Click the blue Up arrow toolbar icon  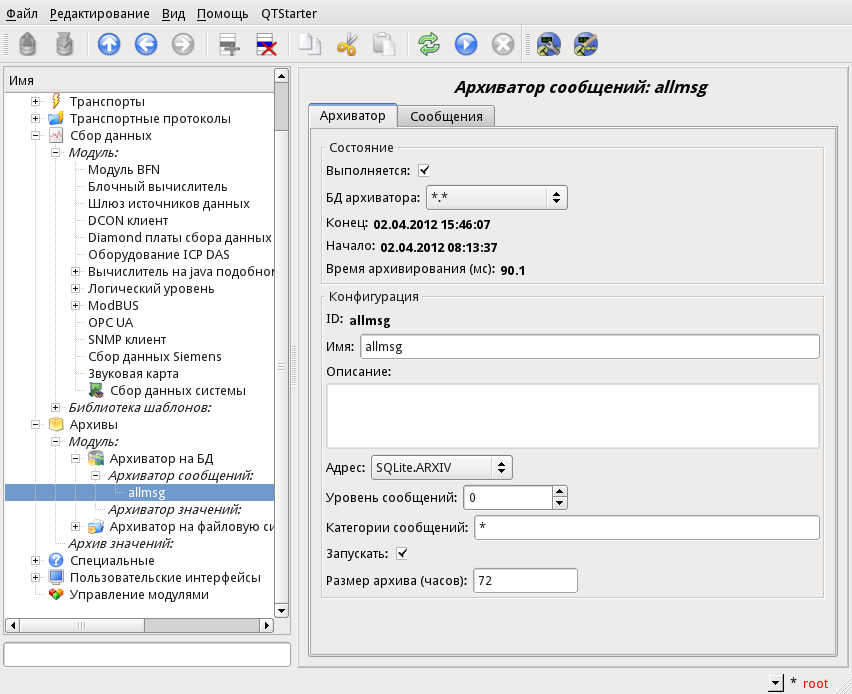[109, 45]
